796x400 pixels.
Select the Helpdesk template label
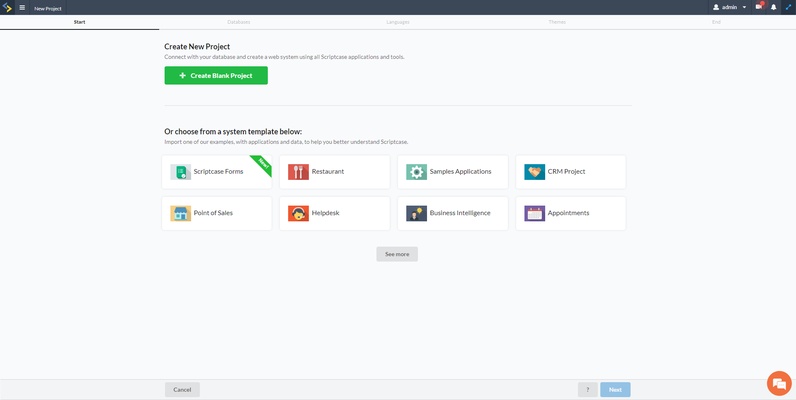click(325, 213)
